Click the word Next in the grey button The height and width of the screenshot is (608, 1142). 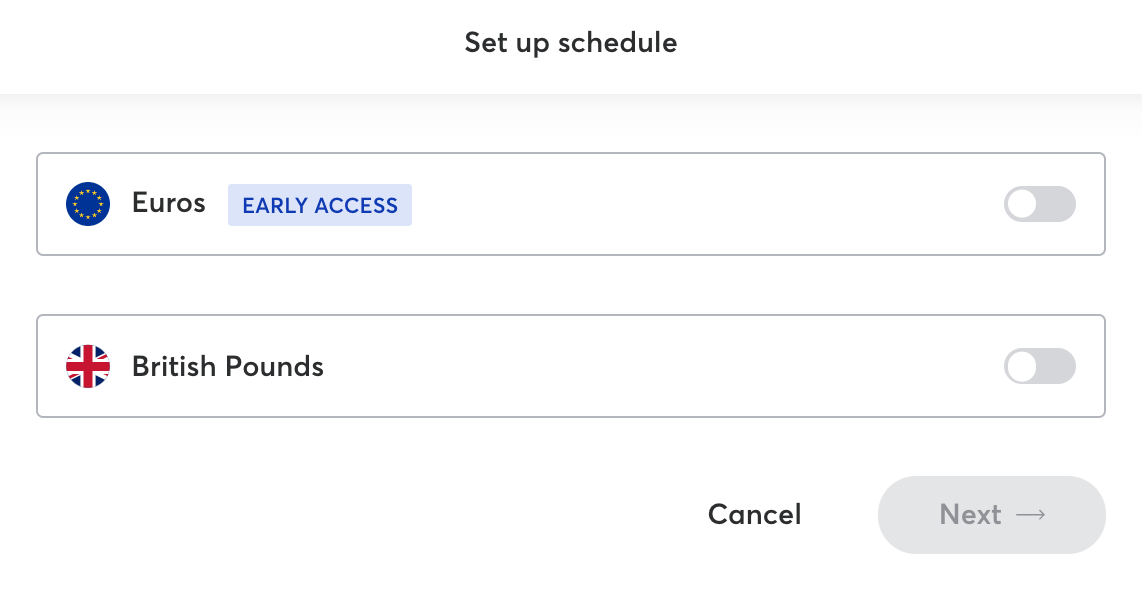click(970, 515)
